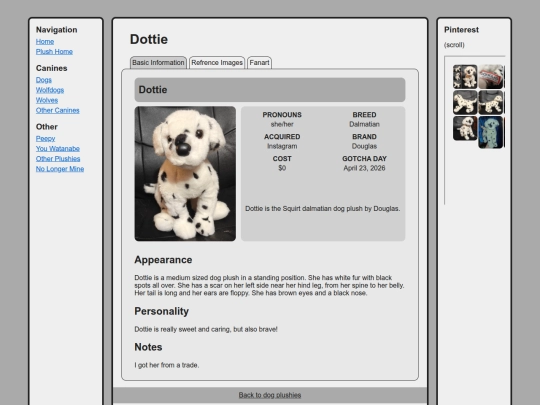Open second-row right Pinterest standing dalmatian thumbnail

coord(491,102)
